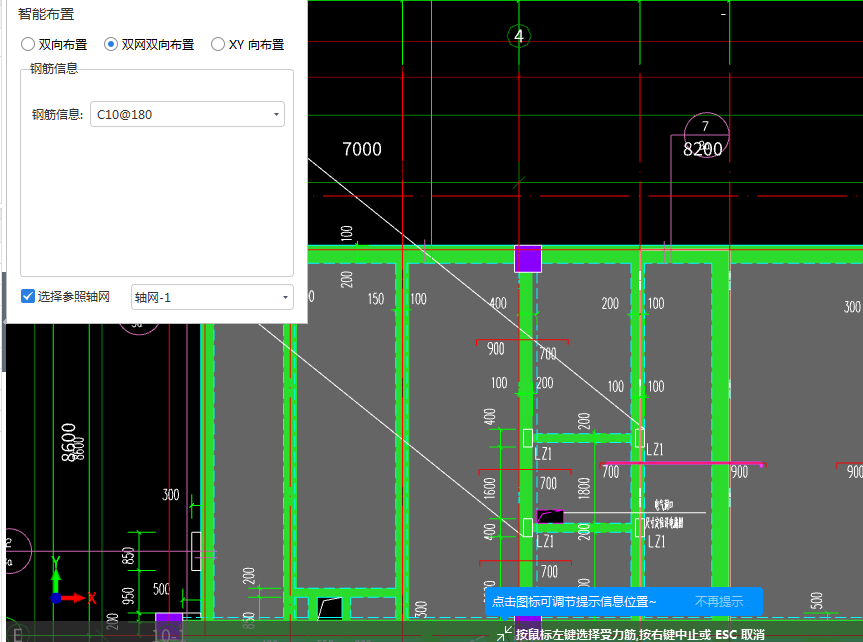Click the tip position adjust arrows icon

[504, 634]
